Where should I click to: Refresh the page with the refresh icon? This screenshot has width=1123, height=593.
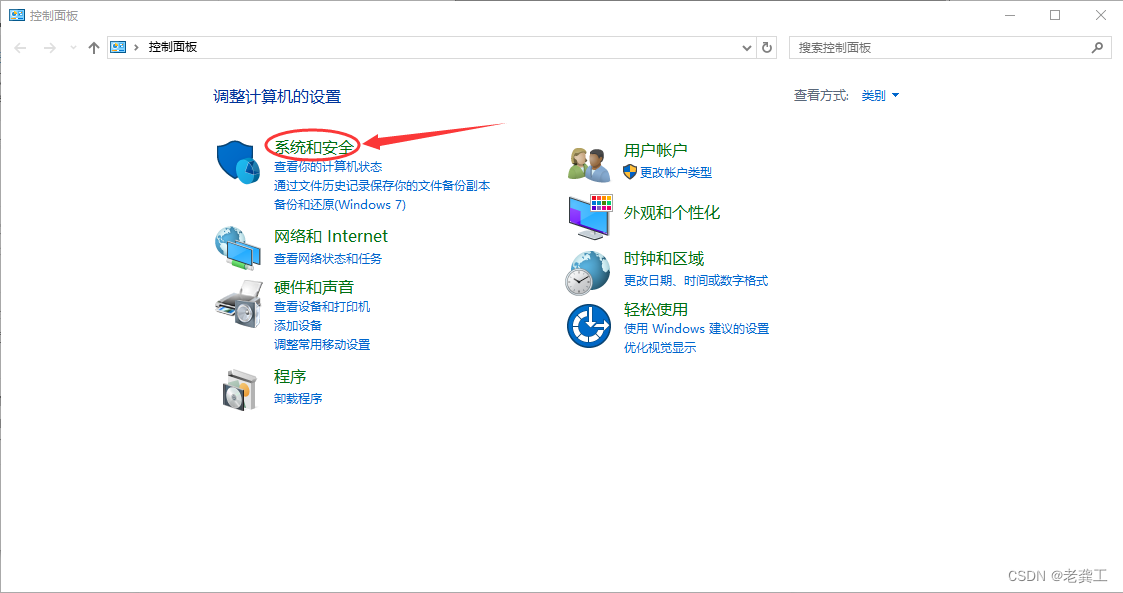coord(765,46)
